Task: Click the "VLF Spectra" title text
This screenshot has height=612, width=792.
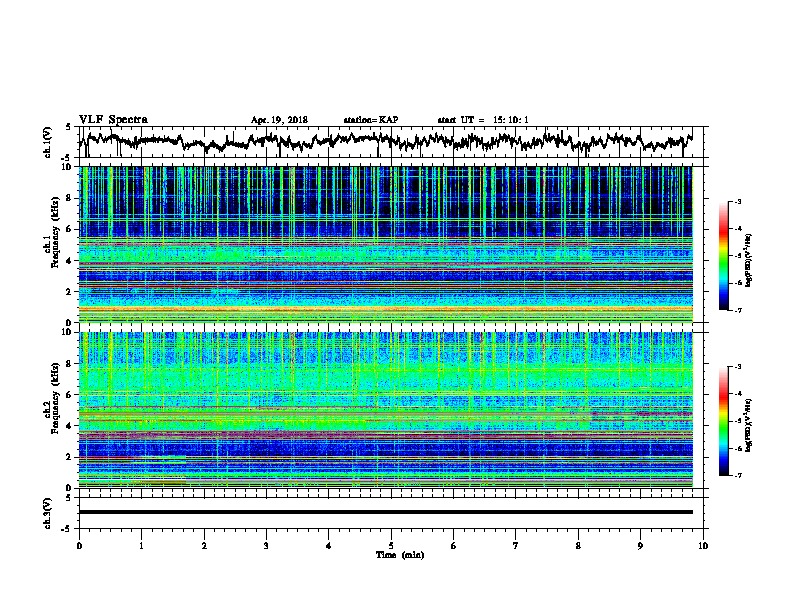Action: click(113, 120)
